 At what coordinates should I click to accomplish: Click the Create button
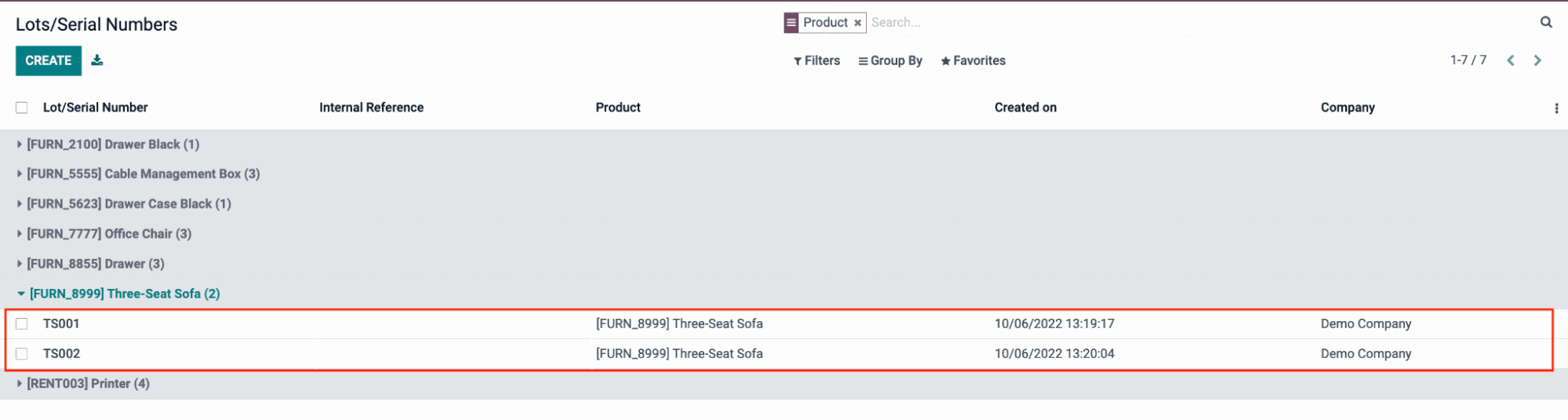[x=48, y=60]
